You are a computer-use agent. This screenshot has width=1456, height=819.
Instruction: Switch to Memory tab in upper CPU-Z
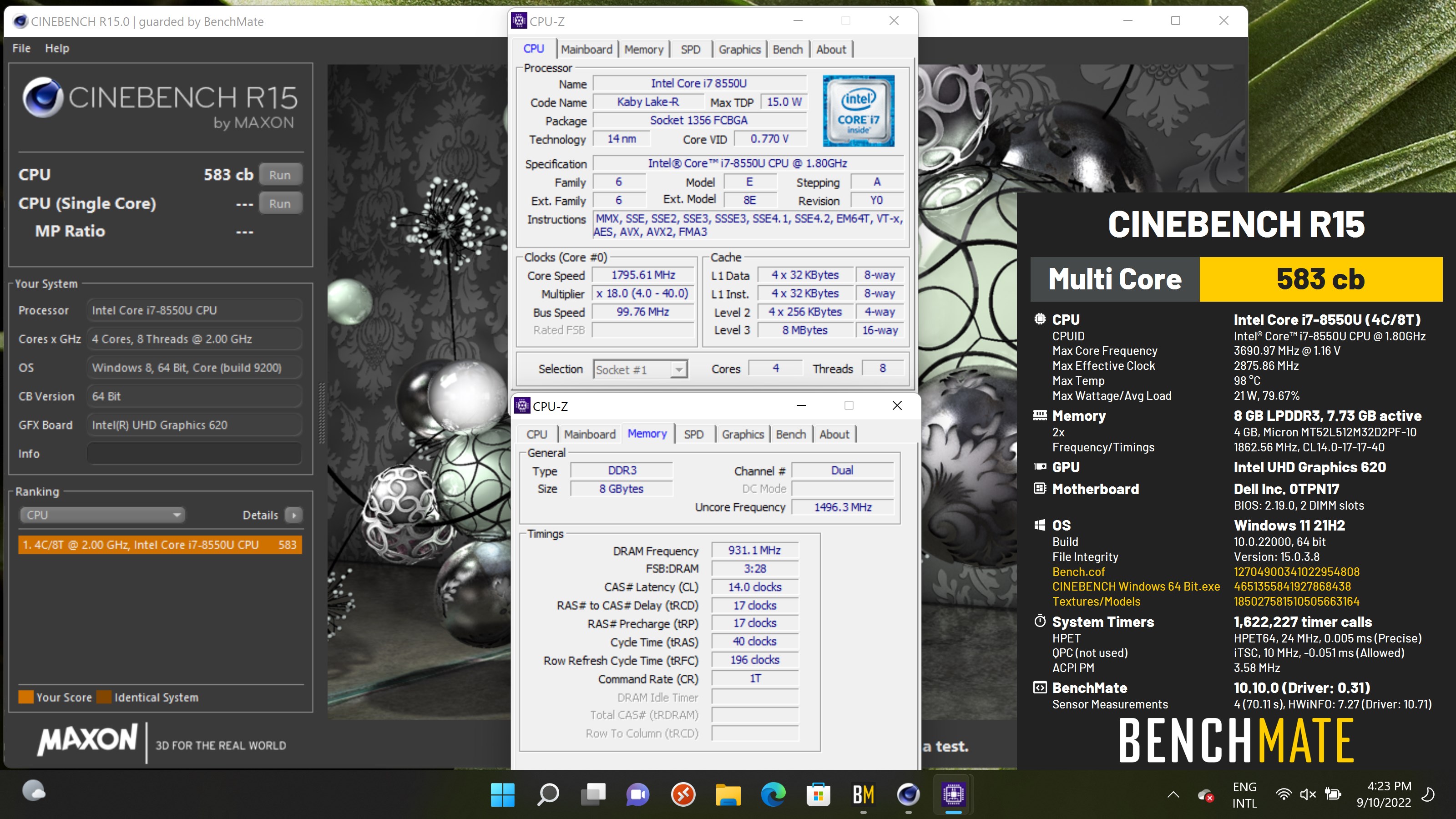click(x=643, y=49)
